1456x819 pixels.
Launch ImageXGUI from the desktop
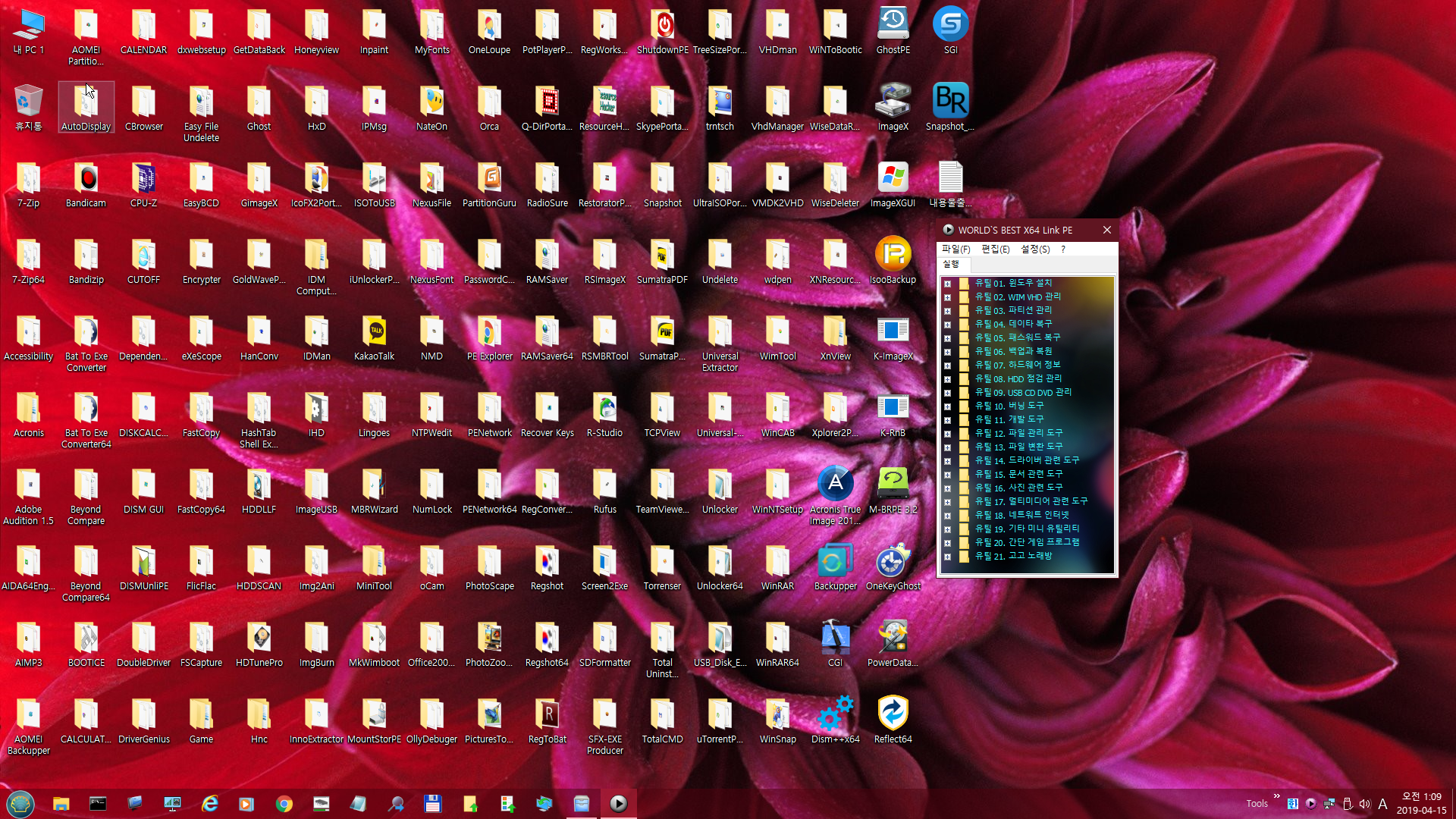pos(893,185)
